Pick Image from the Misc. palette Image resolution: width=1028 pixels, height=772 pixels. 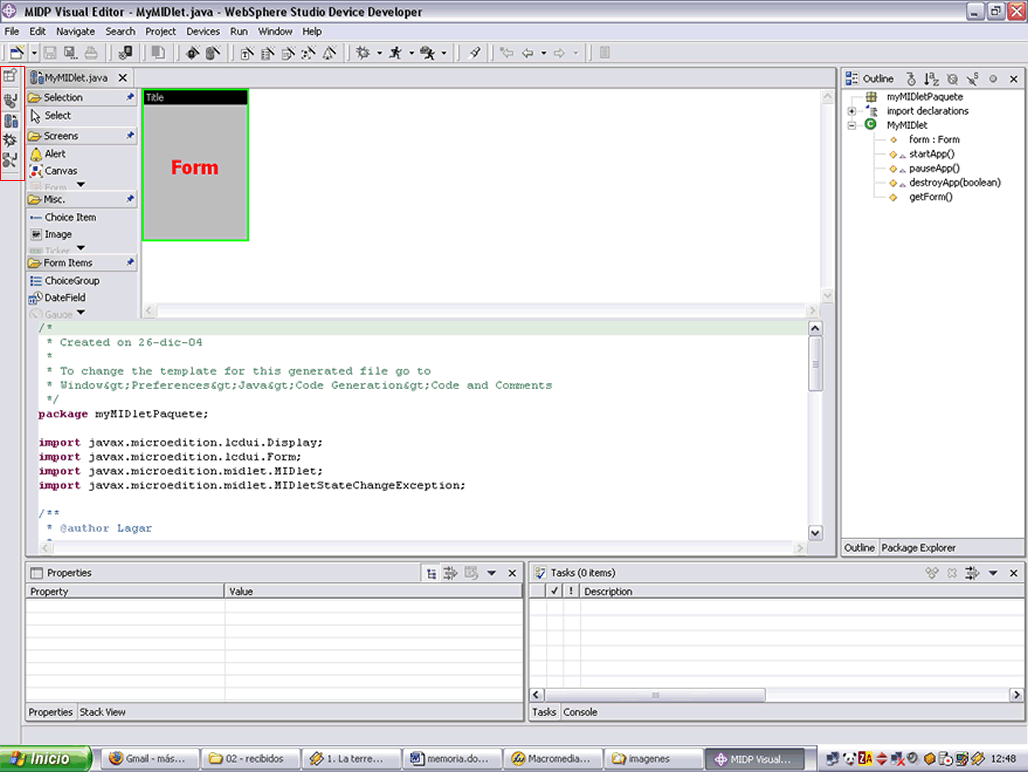point(51,235)
